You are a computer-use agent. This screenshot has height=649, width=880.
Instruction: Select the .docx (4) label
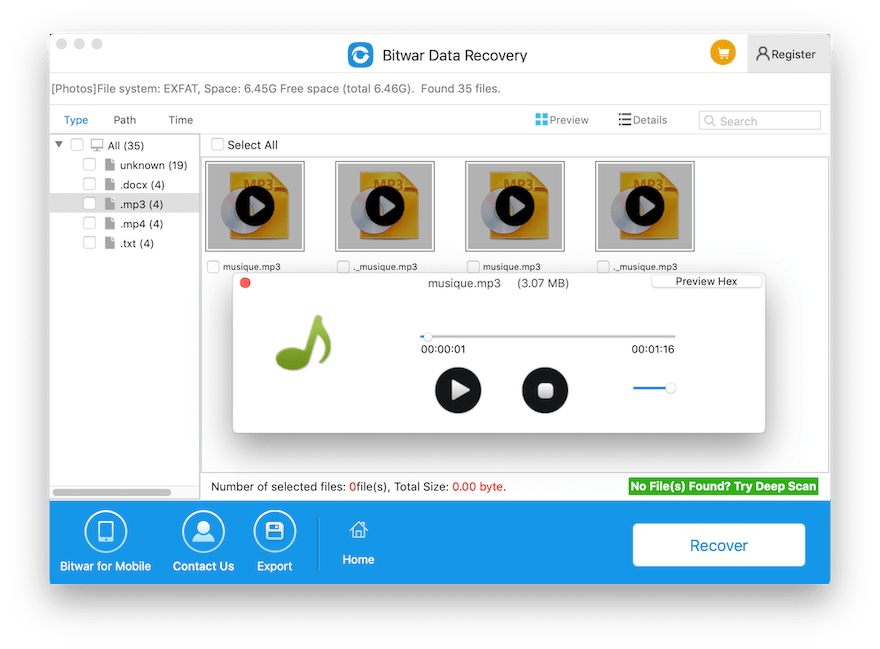click(x=142, y=185)
